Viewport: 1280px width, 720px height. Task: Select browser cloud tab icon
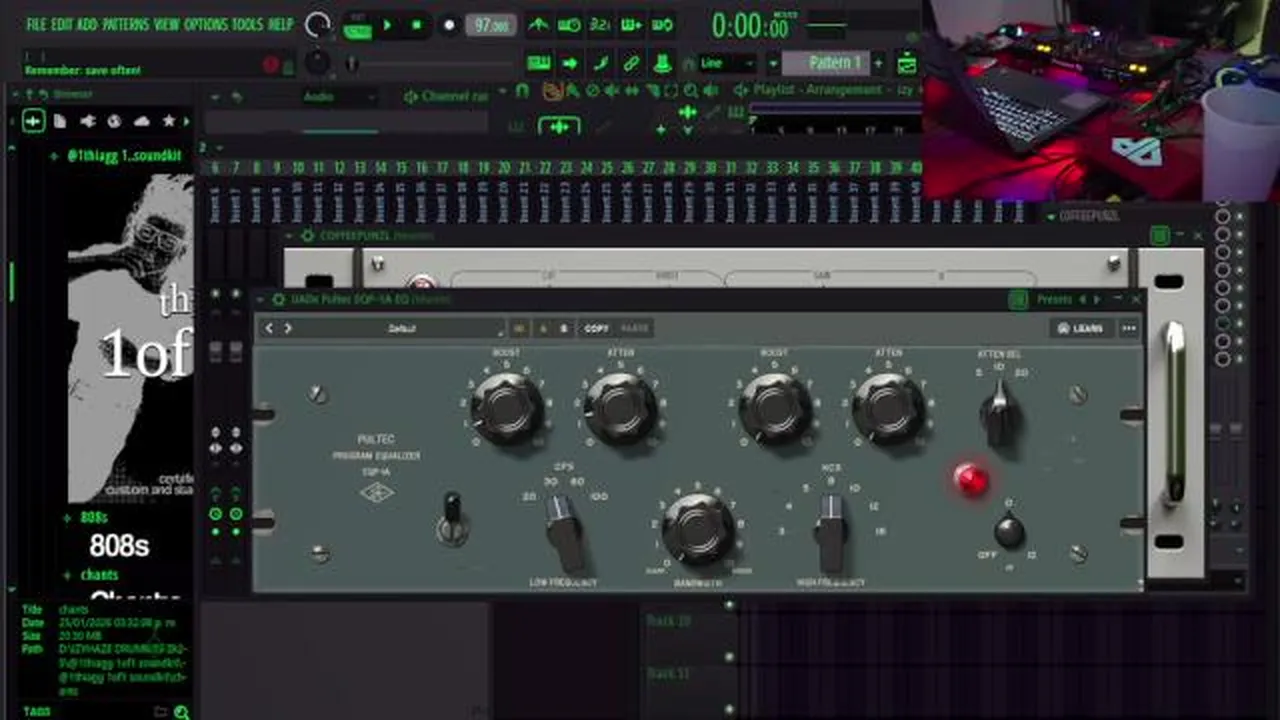coord(141,121)
